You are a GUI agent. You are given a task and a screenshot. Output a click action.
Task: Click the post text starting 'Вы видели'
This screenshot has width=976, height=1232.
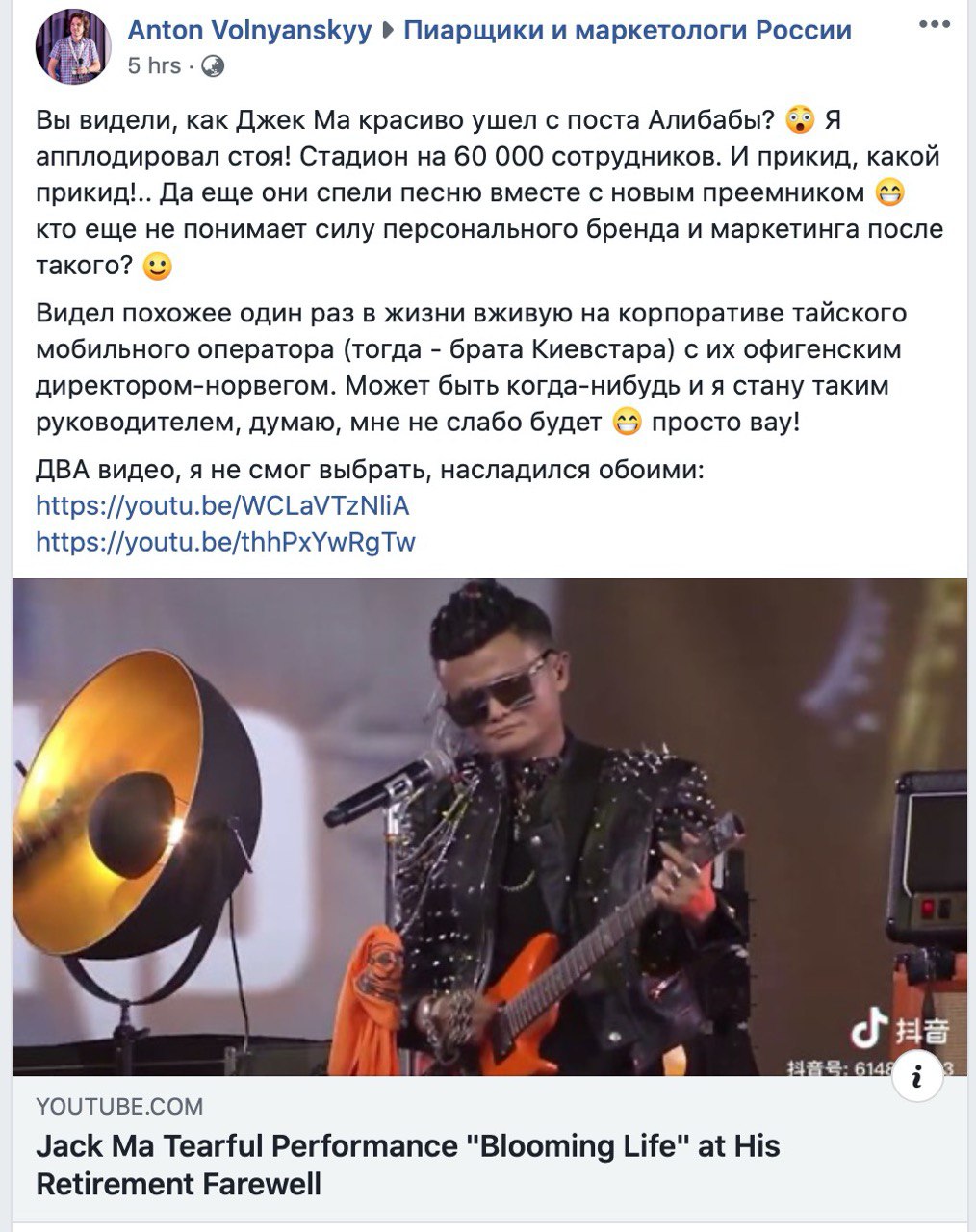[490, 193]
